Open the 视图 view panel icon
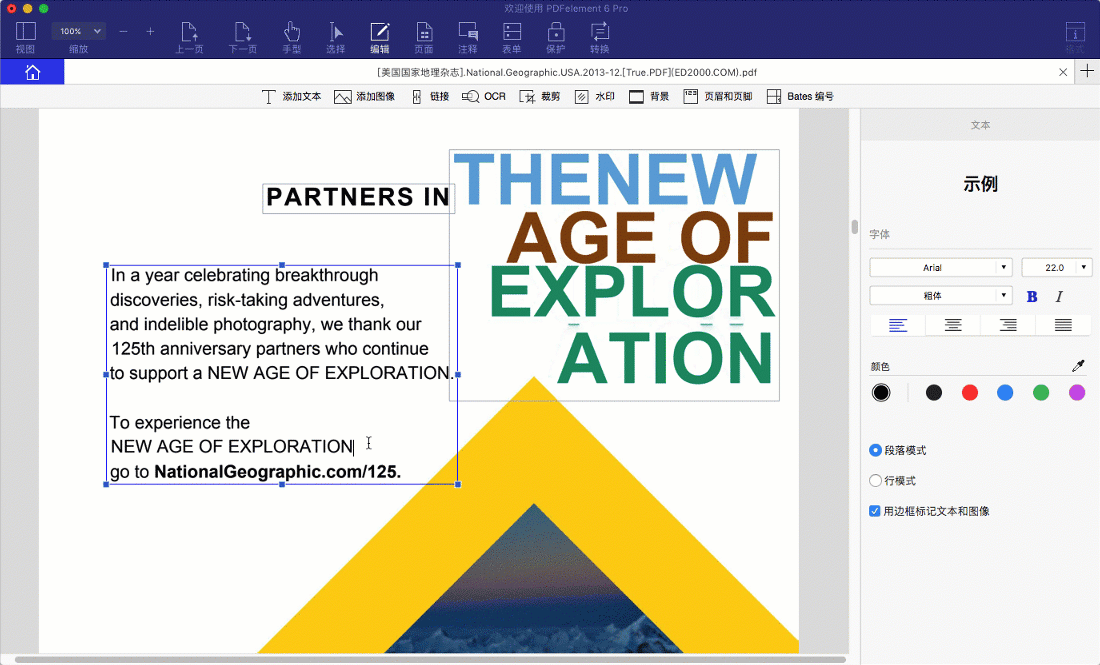Screen dimensions: 1100x665 point(25,37)
